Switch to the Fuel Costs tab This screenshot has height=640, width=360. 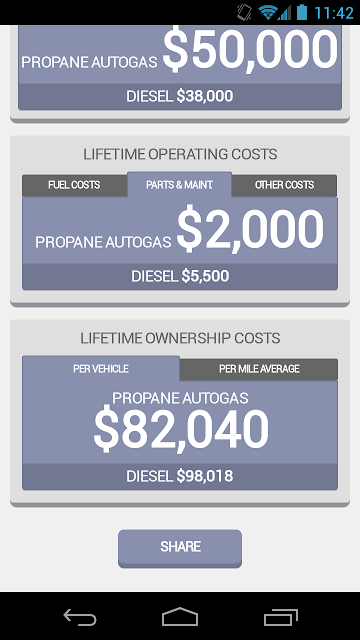pos(74,185)
